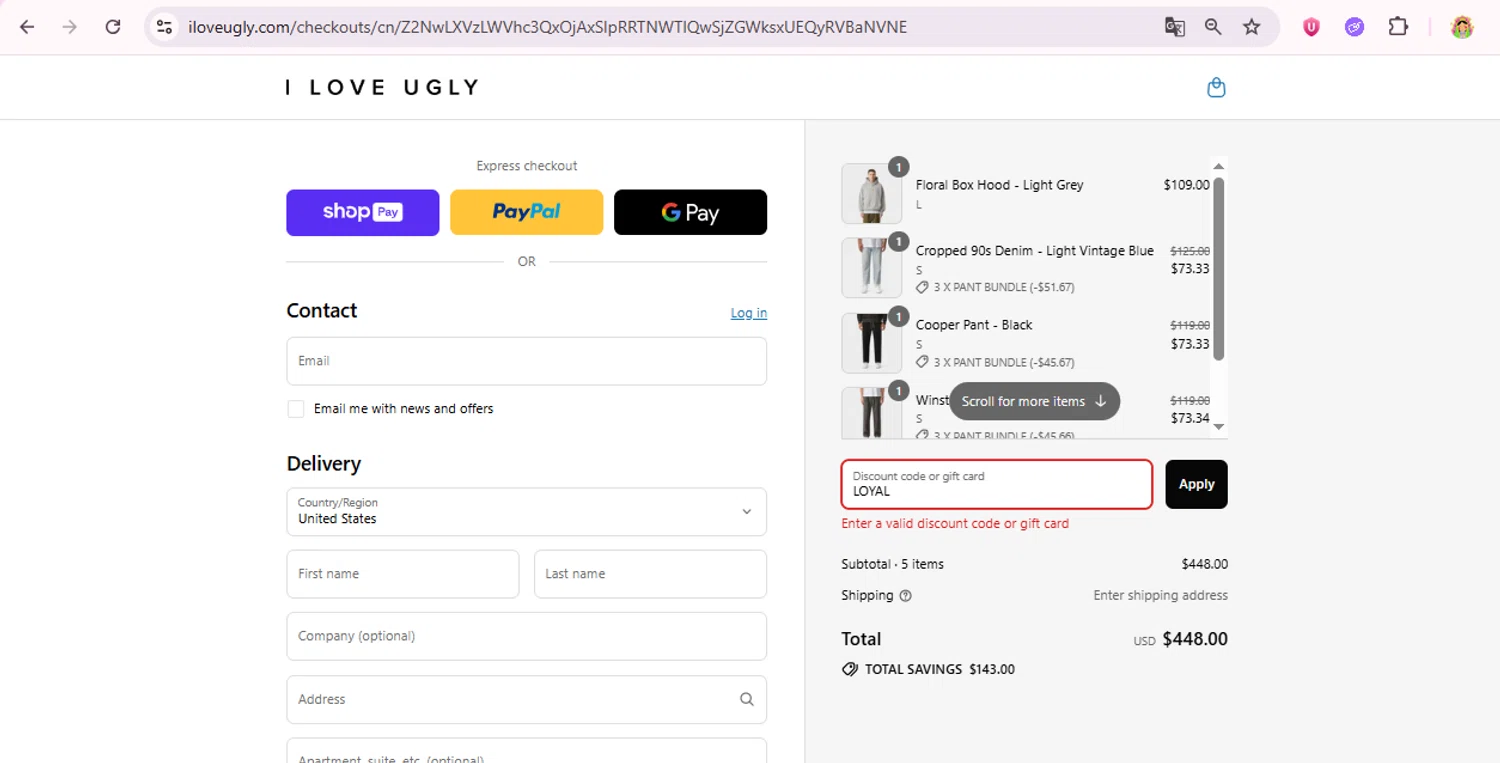Pay with Shop Pay
The height and width of the screenshot is (763, 1500).
pyautogui.click(x=363, y=212)
